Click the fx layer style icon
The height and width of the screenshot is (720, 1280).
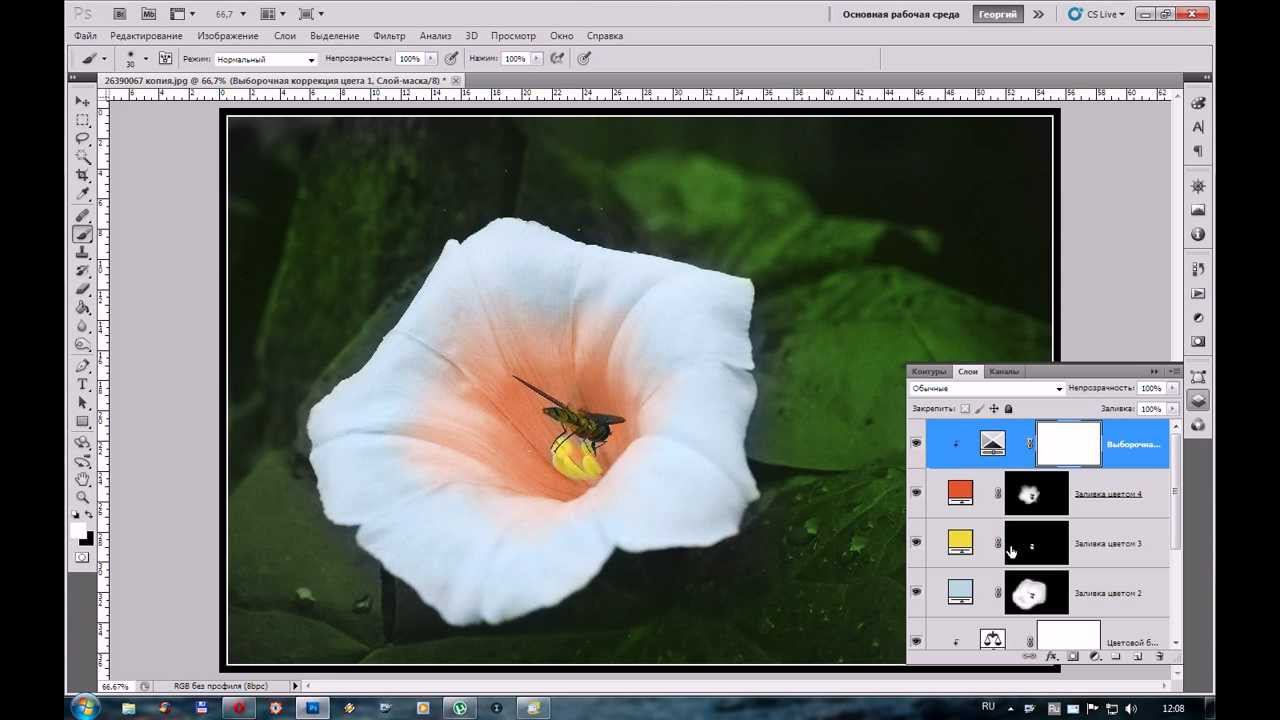1051,657
